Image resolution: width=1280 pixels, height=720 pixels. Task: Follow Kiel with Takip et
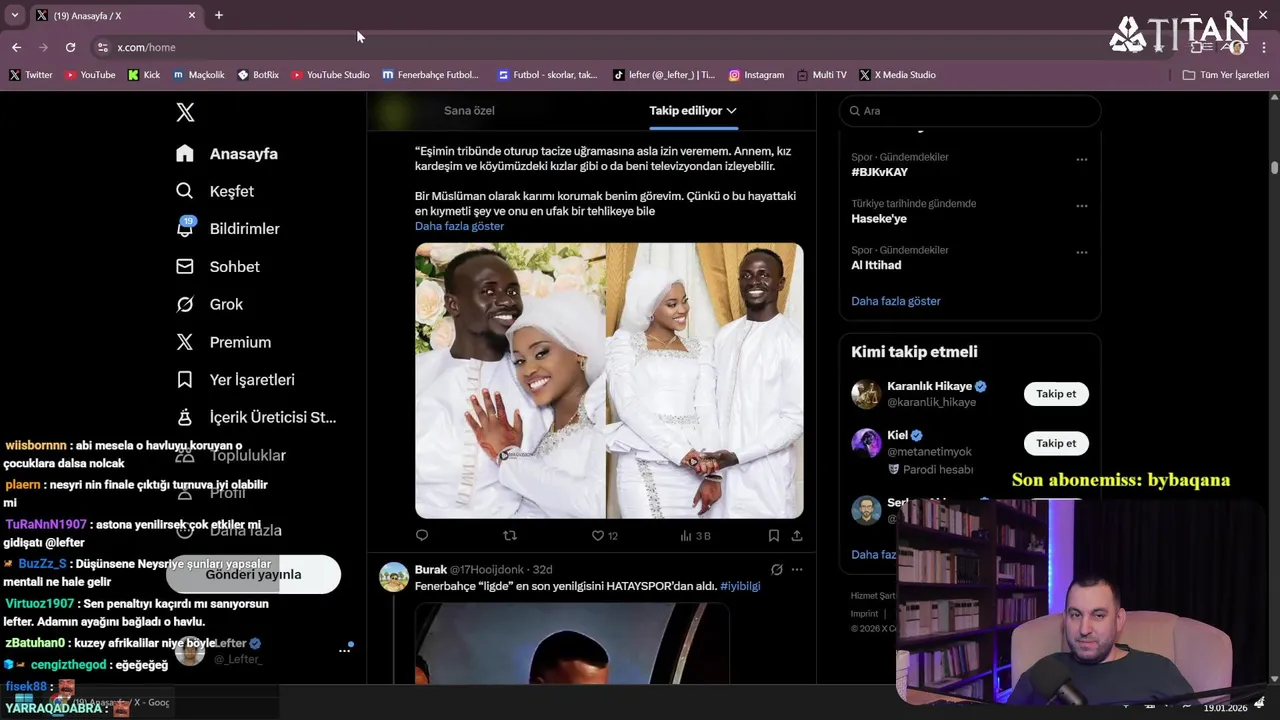(1056, 443)
